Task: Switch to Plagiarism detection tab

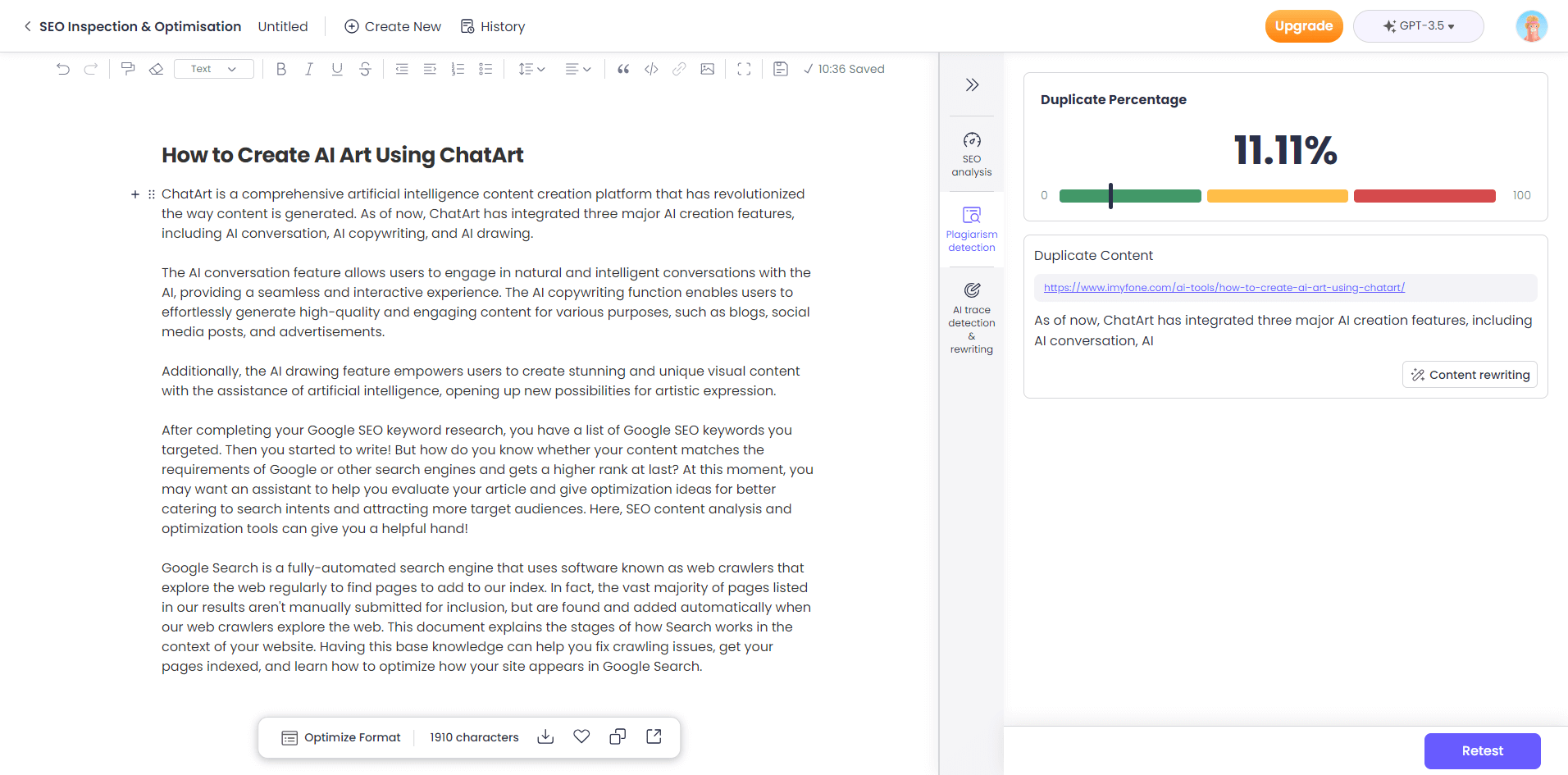Action: click(972, 230)
